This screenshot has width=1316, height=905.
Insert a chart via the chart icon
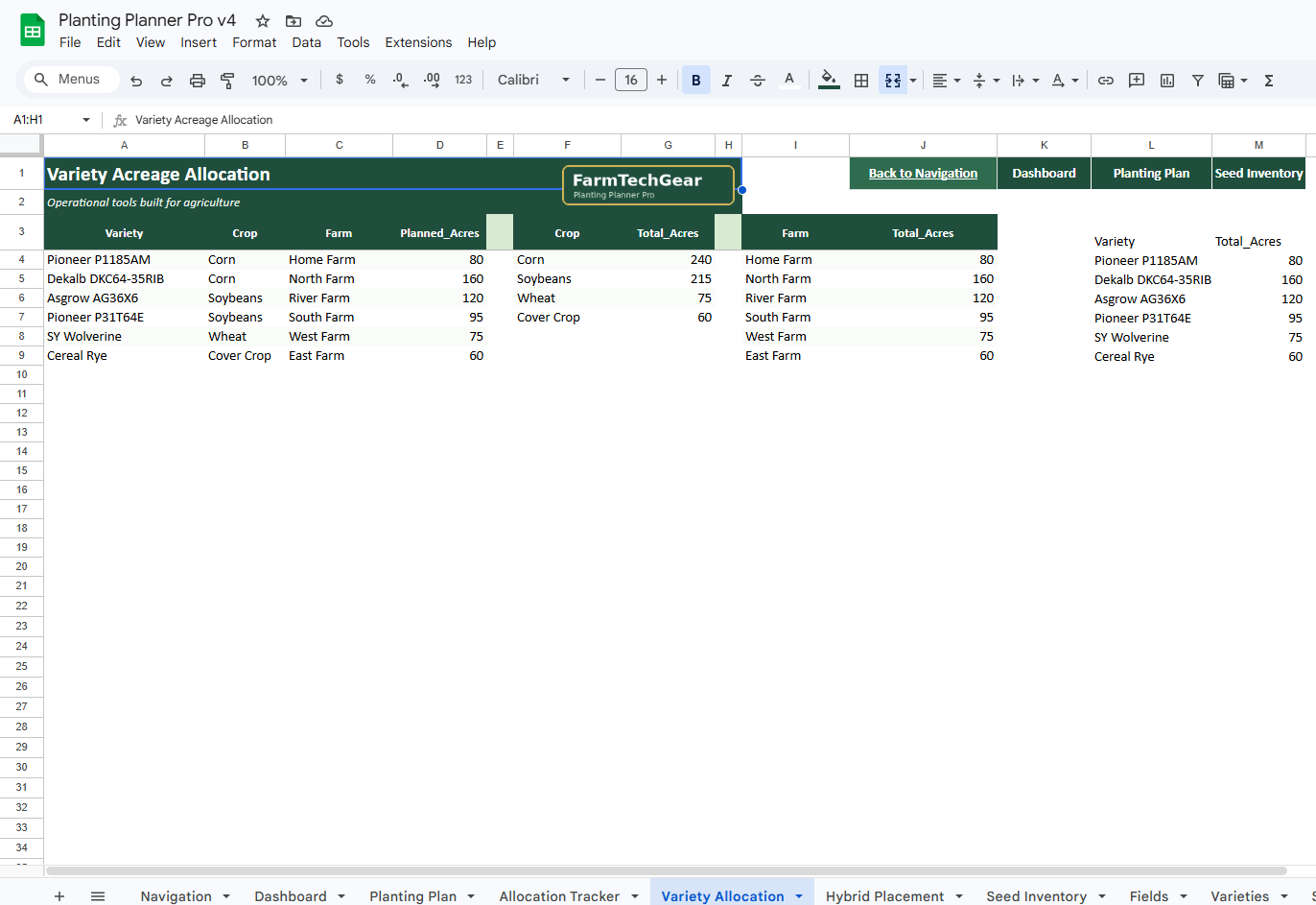point(1167,80)
